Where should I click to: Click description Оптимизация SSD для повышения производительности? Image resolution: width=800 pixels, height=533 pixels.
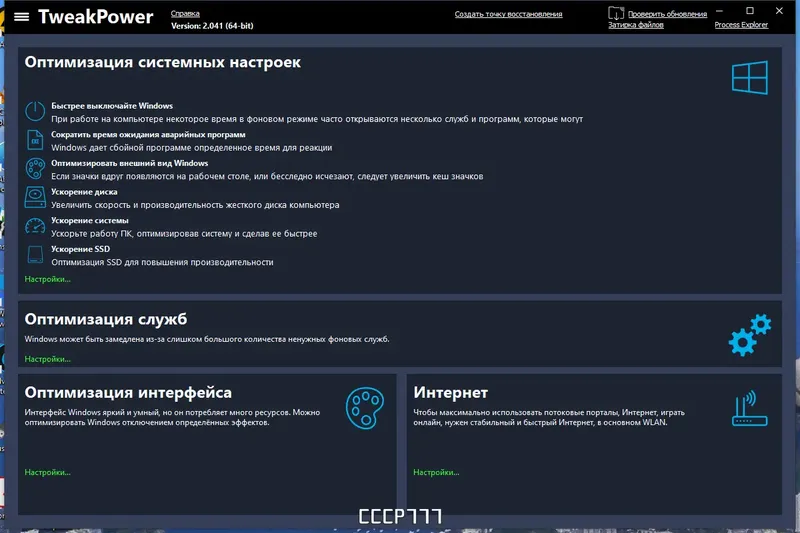[162, 262]
